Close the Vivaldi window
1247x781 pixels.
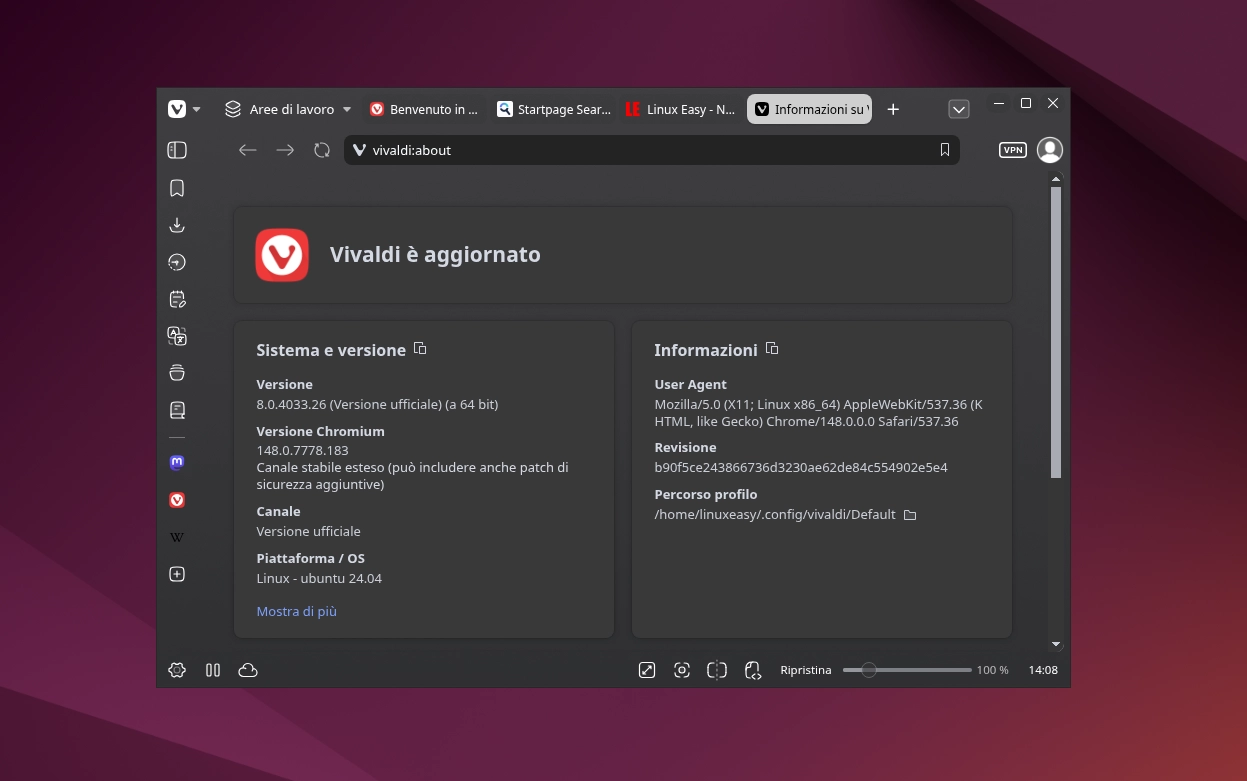point(1053,103)
